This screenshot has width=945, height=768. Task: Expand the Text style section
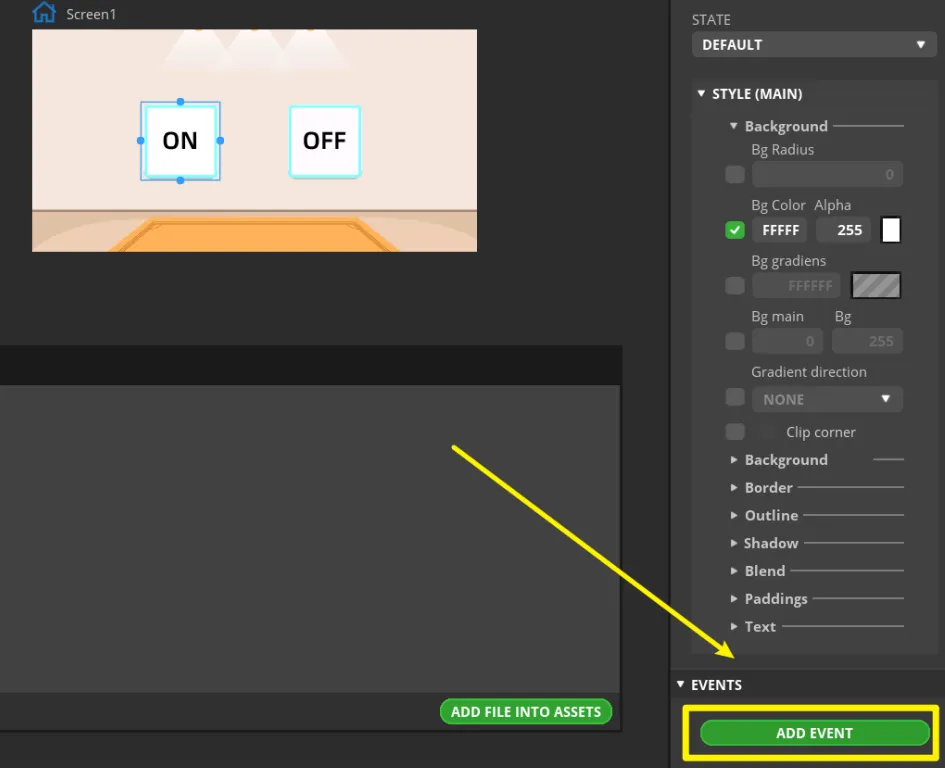coord(759,627)
